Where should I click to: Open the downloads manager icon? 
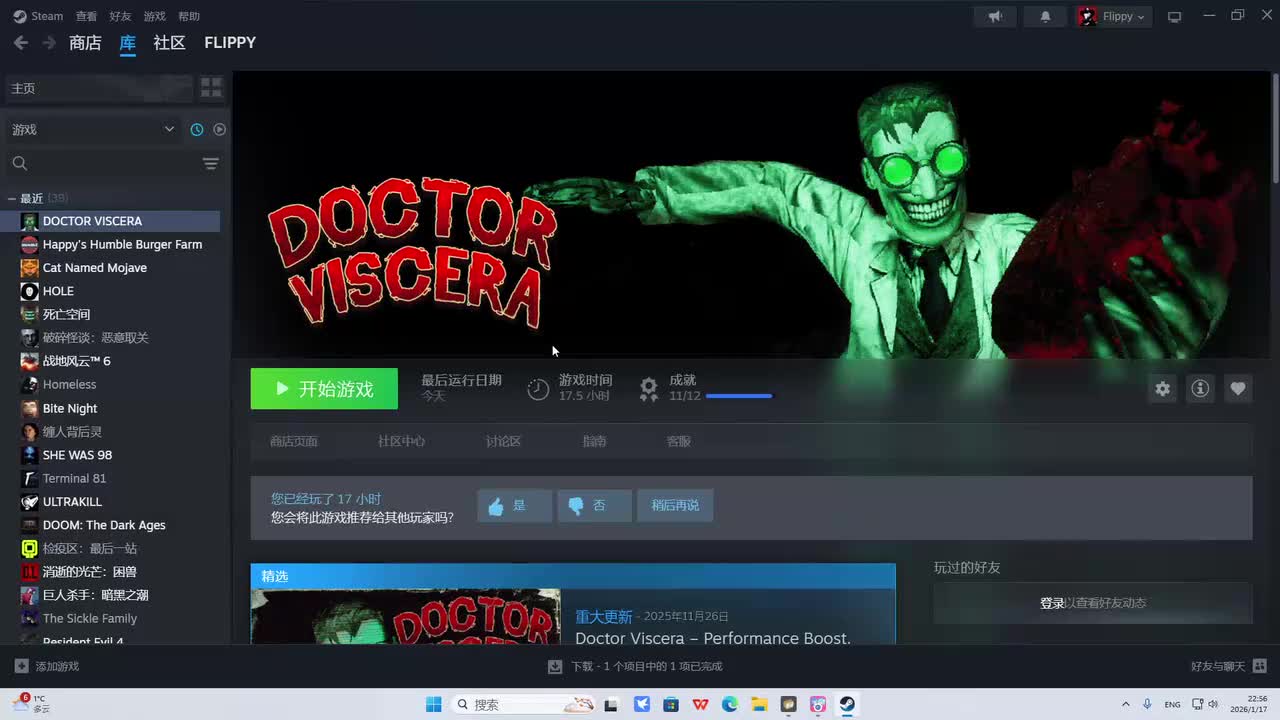[x=555, y=666]
